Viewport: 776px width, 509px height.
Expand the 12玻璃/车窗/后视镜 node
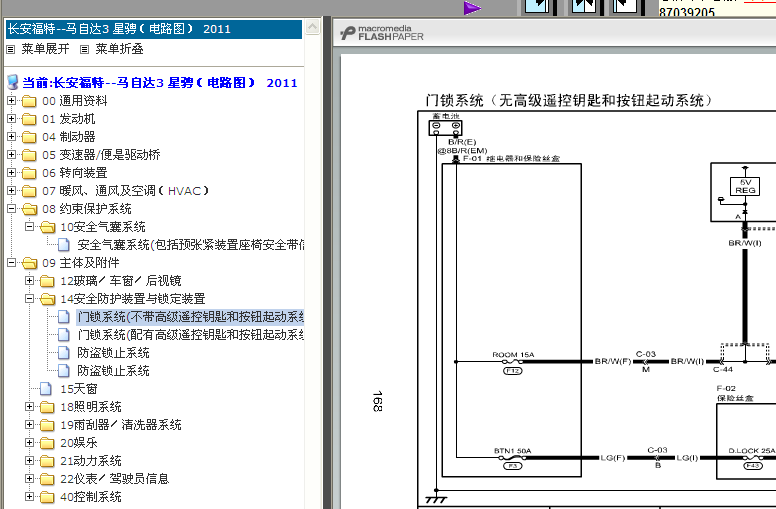coord(29,281)
